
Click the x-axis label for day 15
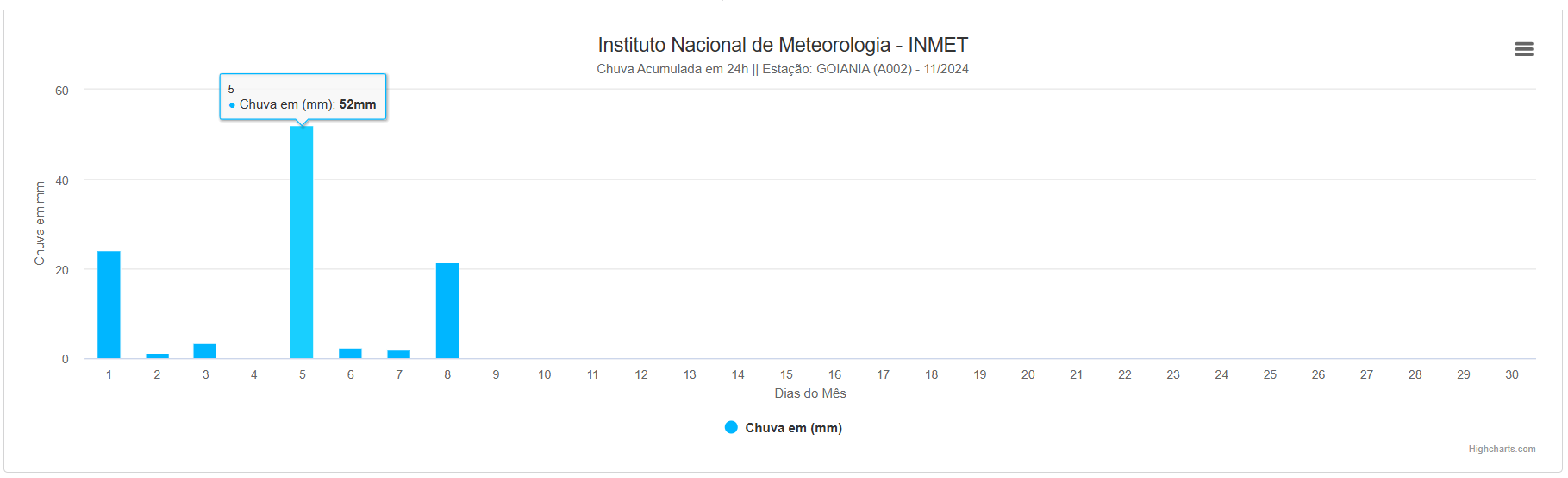[786, 374]
